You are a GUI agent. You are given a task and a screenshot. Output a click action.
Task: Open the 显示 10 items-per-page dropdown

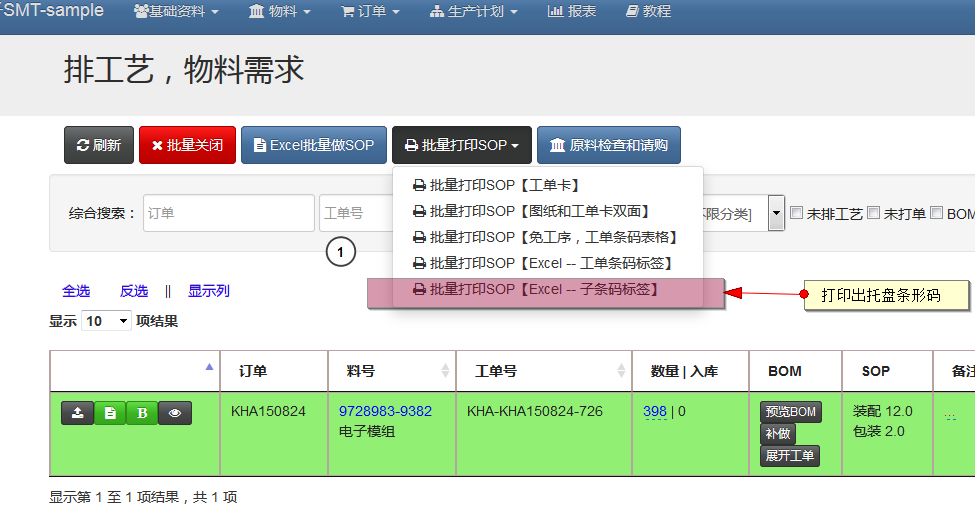pyautogui.click(x=106, y=321)
